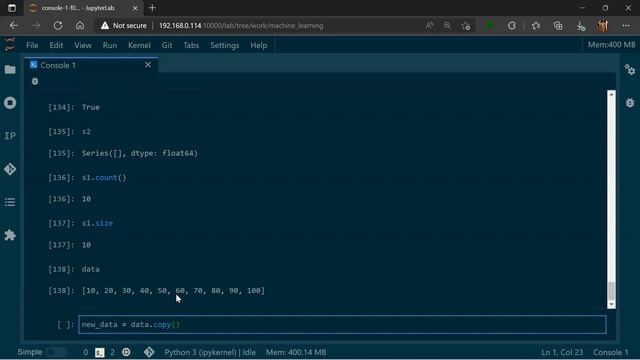Image resolution: width=640 pixels, height=360 pixels.
Task: Click the Series([], dtype: float64) output
Action: tap(140, 153)
